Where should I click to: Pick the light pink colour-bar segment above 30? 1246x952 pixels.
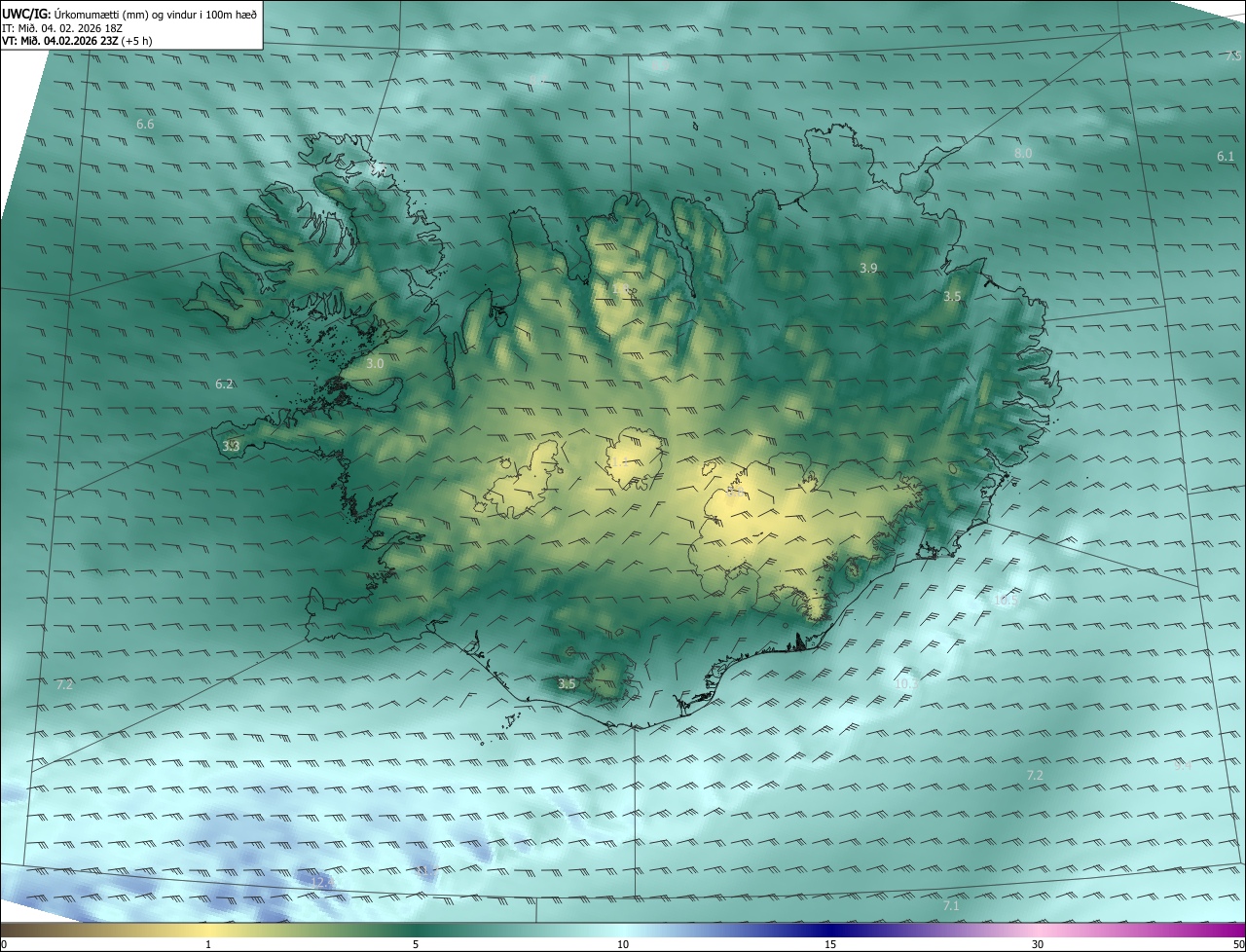(x=1038, y=930)
